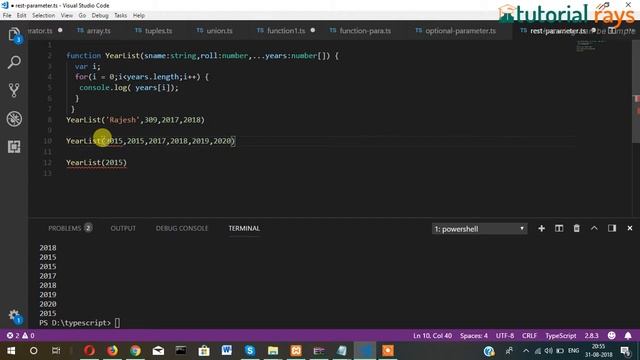This screenshot has width=640, height=360.
Task: Open the Search view in activity bar
Action: point(14,62)
